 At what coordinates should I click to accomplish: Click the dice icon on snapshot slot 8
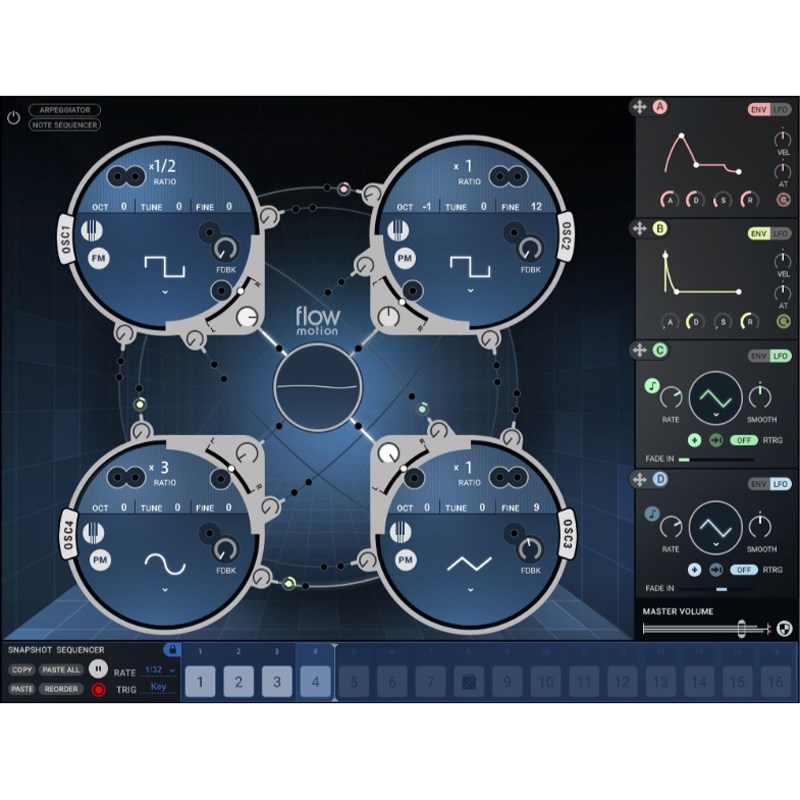pyautogui.click(x=469, y=682)
